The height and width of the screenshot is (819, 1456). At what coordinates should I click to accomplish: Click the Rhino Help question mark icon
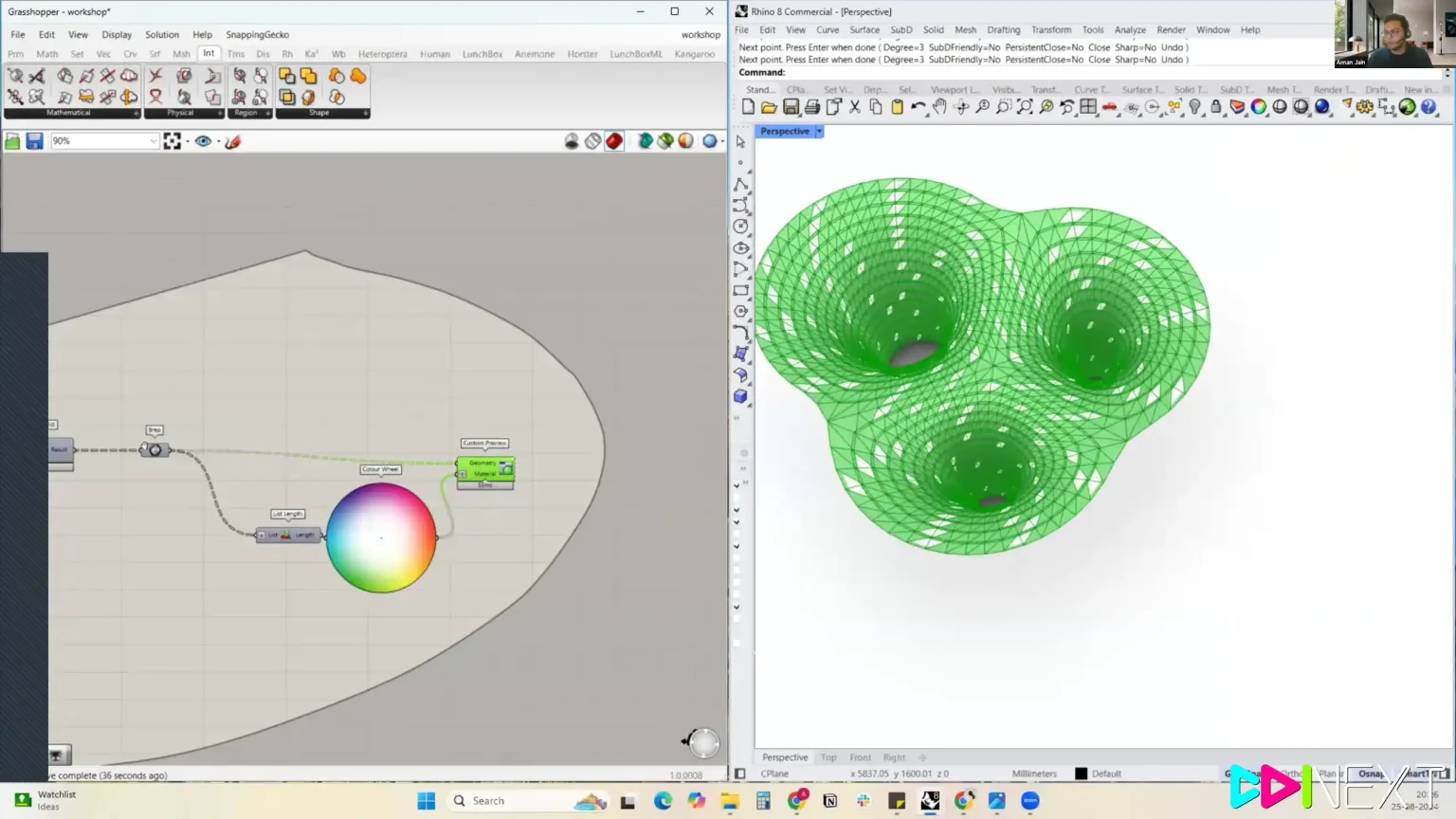pyautogui.click(x=1429, y=107)
